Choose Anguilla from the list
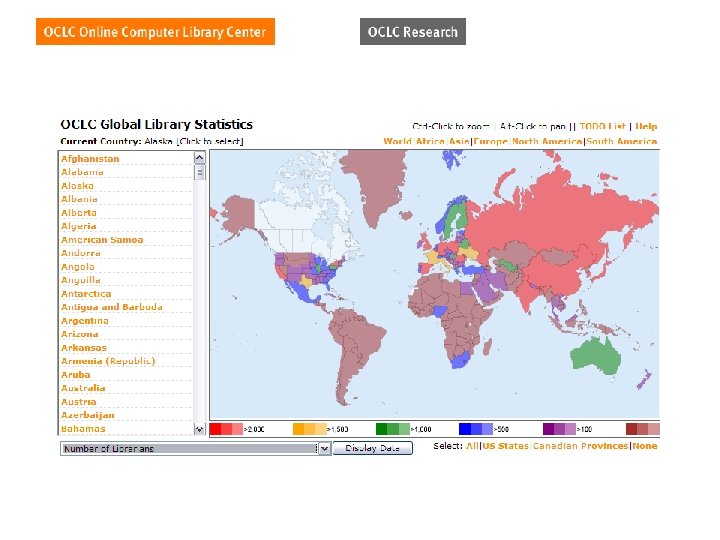The image size is (720, 540). pyautogui.click(x=80, y=280)
